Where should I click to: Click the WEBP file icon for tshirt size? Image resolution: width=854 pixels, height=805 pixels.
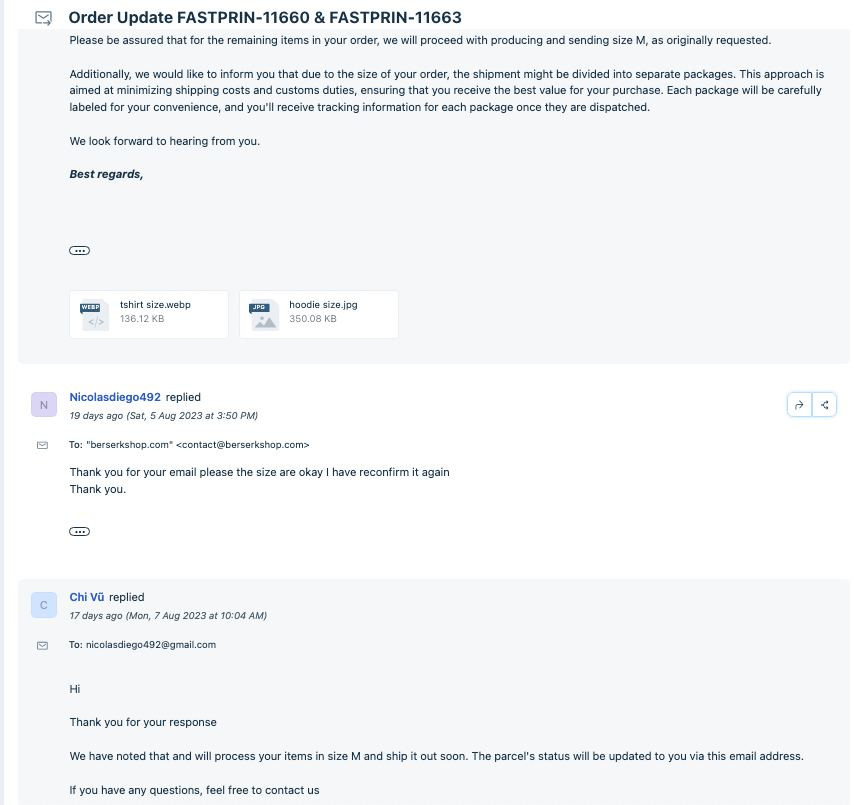94,315
